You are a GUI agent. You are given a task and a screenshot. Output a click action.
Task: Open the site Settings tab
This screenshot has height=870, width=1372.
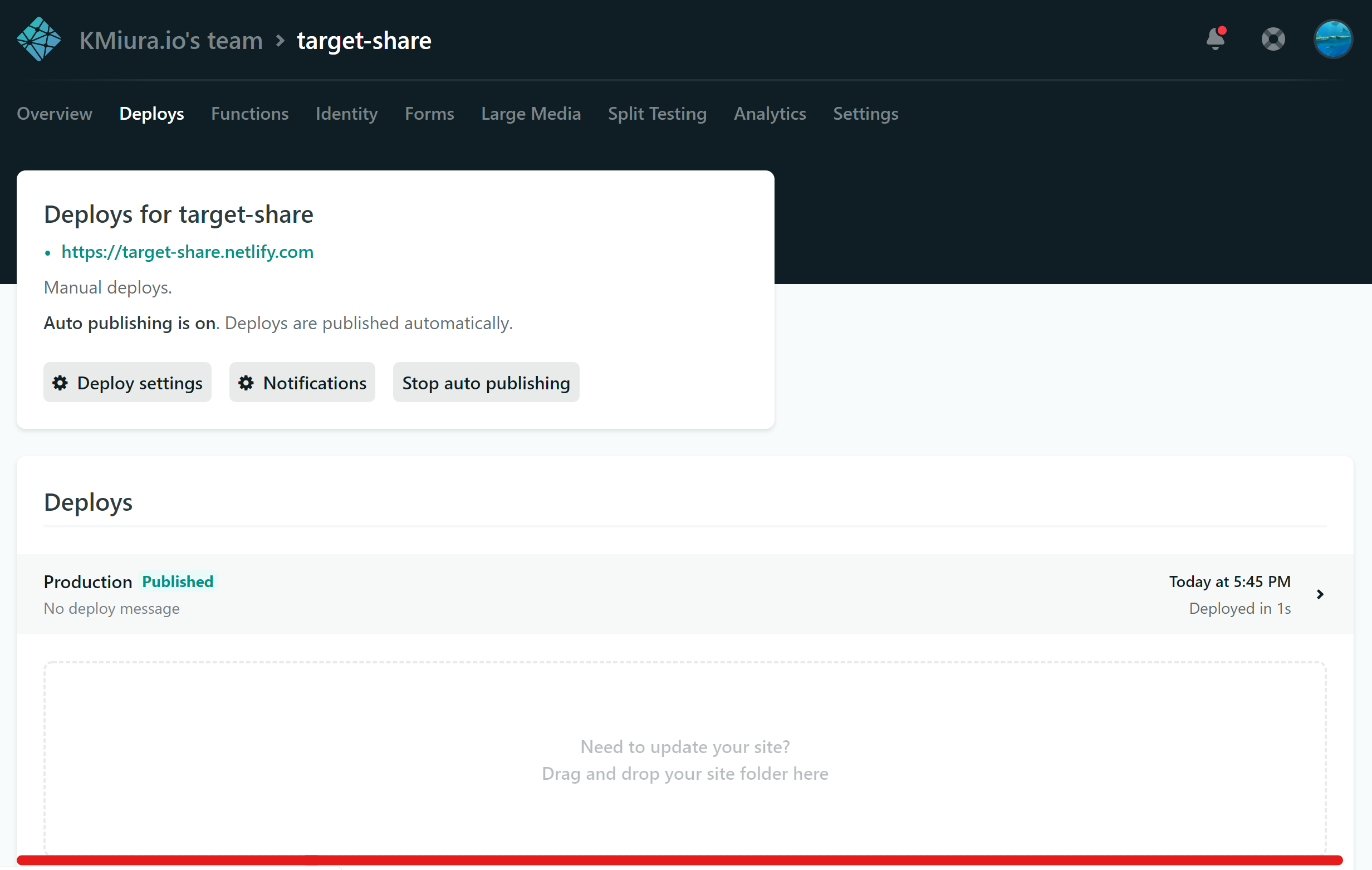click(x=865, y=114)
